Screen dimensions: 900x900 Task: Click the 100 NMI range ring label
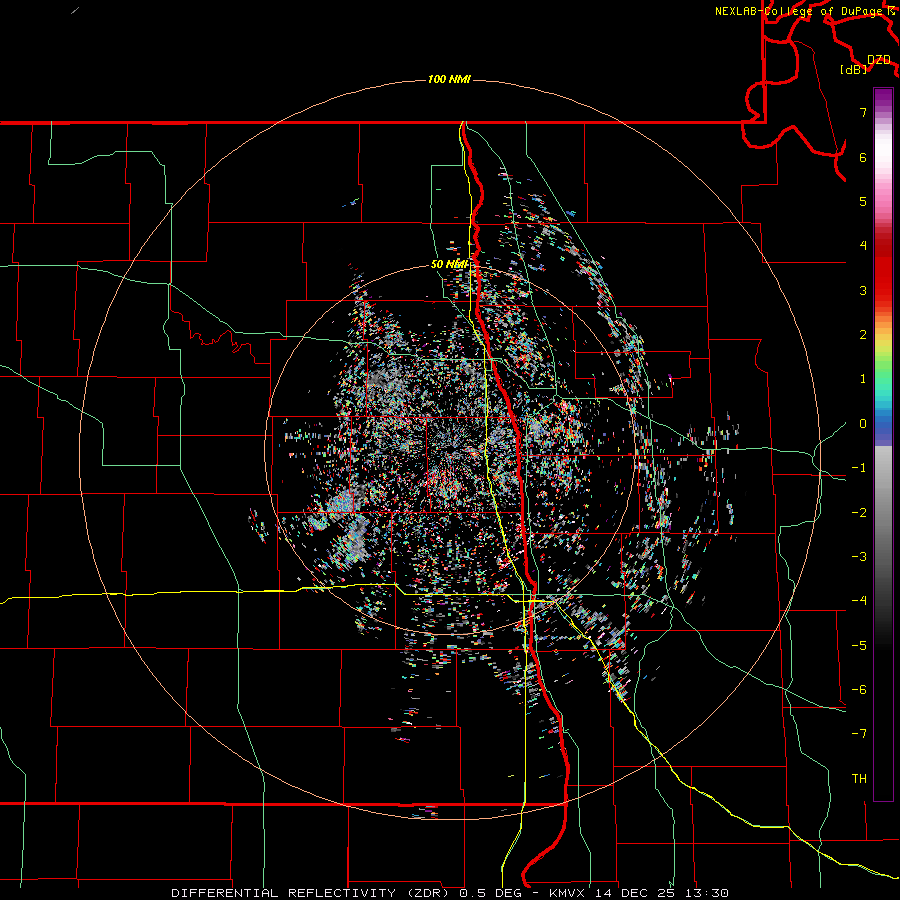tap(449, 79)
